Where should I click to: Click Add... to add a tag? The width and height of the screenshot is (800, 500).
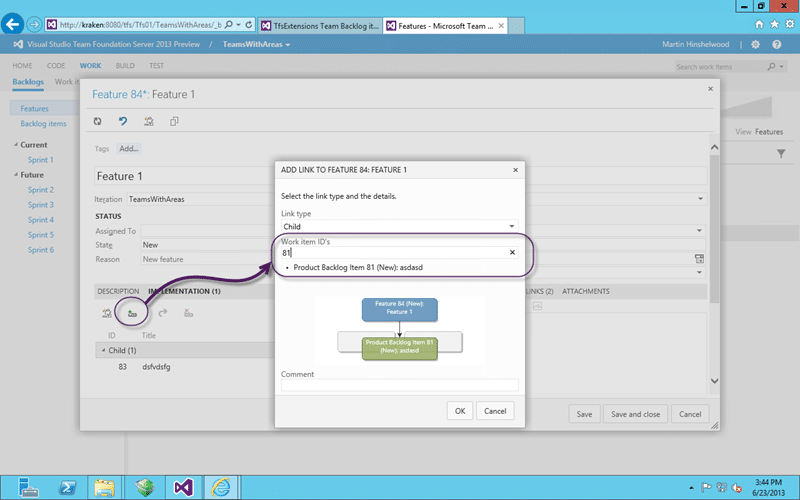[129, 148]
